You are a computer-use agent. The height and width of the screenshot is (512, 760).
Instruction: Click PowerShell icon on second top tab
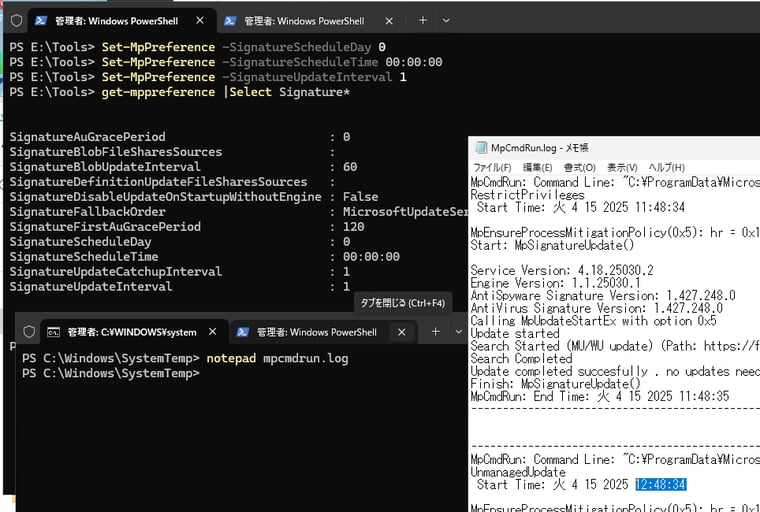230,20
